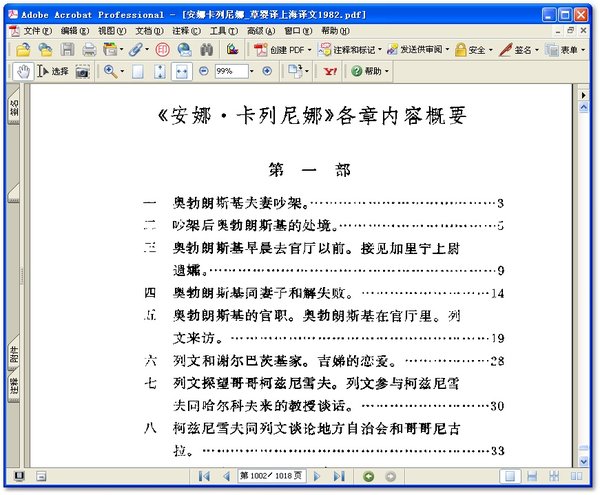
Task: Open the 注释 (Comments) menu
Action: pyautogui.click(x=186, y=31)
